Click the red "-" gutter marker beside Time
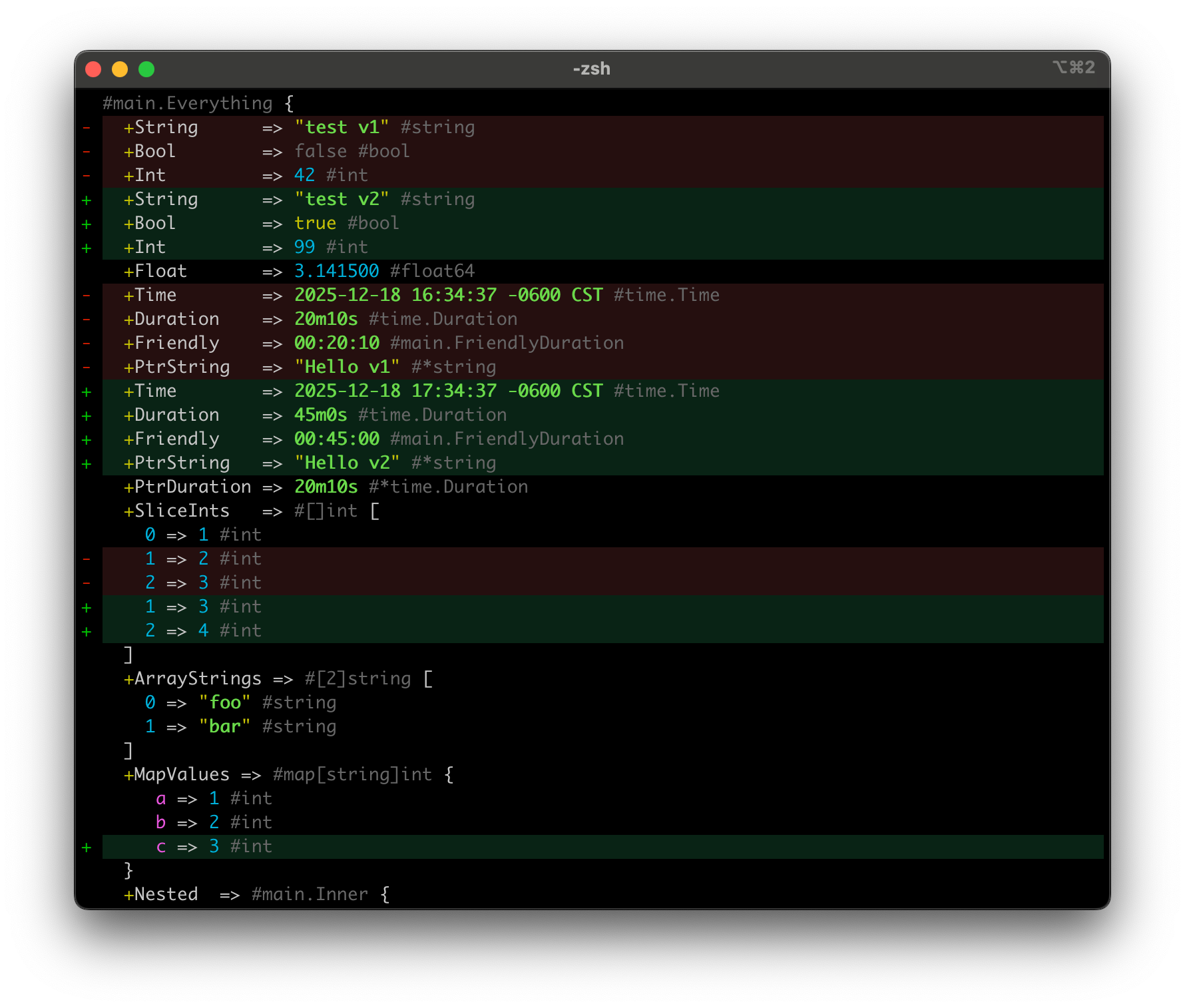 pyautogui.click(x=88, y=295)
